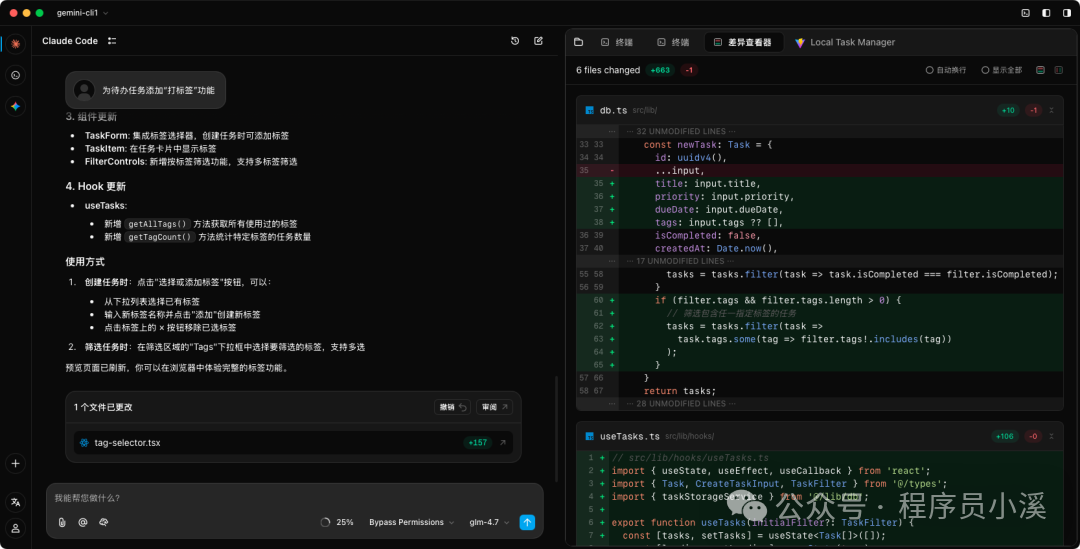Click the '6 files changed' text
Viewport: 1080px width, 549px height.
[x=608, y=70]
